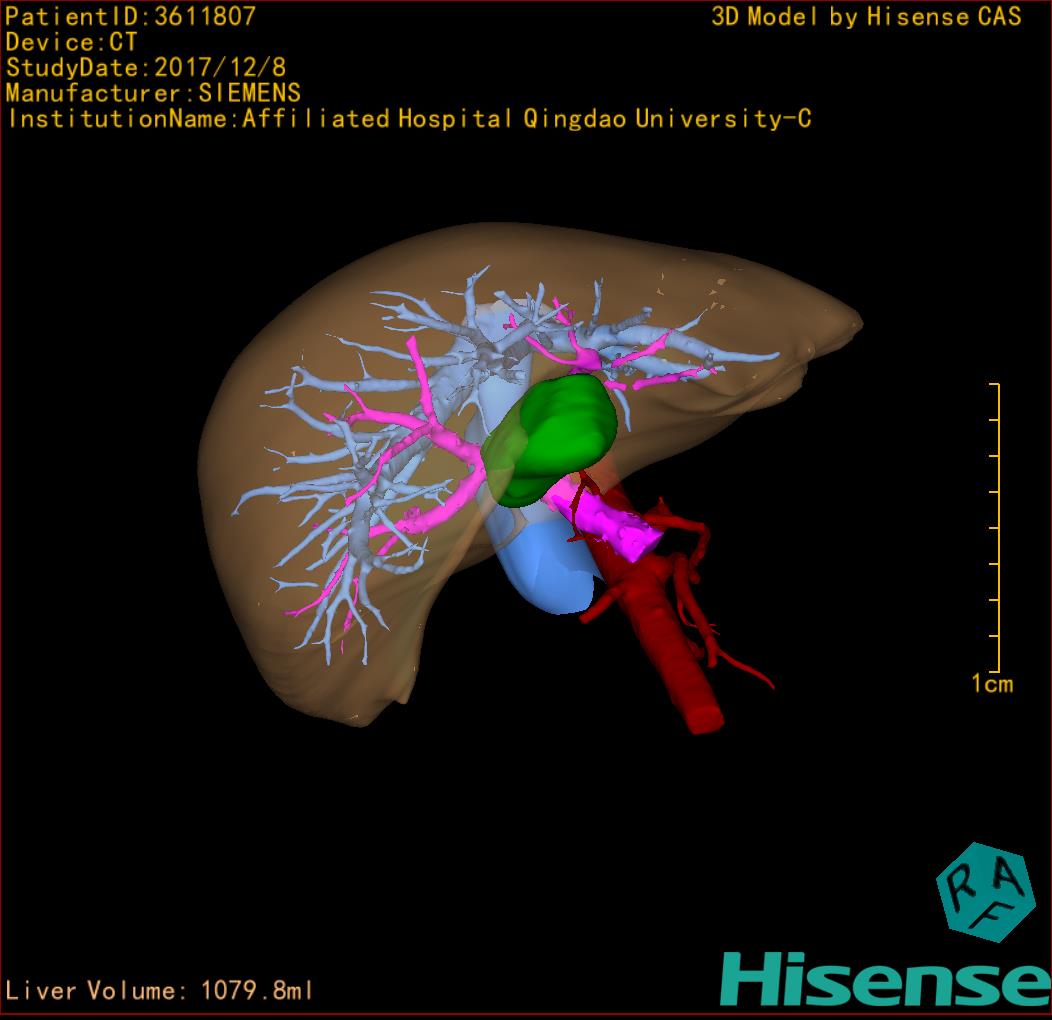Click the PatientID 3611807 text

(x=131, y=16)
